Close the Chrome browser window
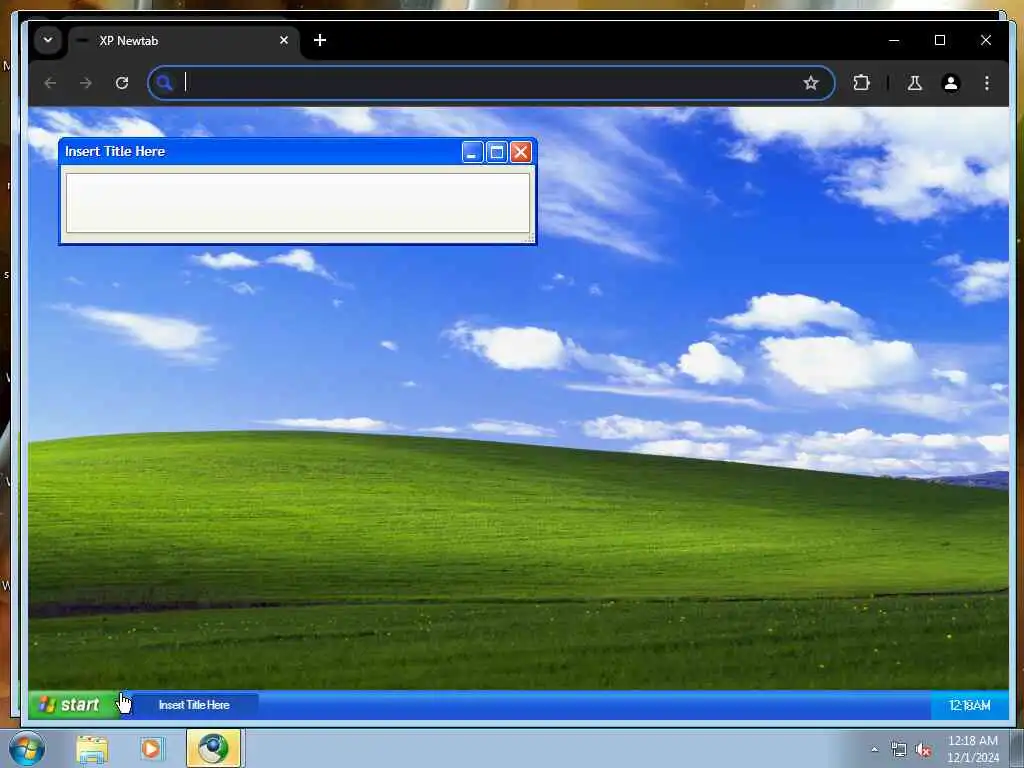Viewport: 1024px width, 768px height. pyautogui.click(x=986, y=40)
